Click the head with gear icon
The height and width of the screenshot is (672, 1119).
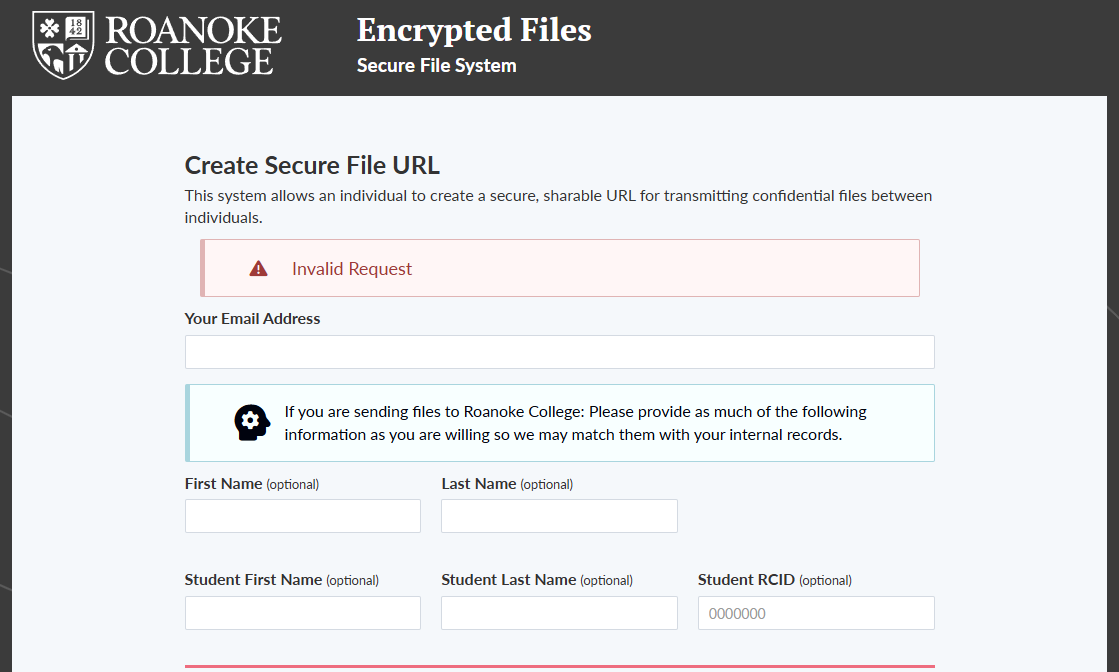tap(252, 422)
